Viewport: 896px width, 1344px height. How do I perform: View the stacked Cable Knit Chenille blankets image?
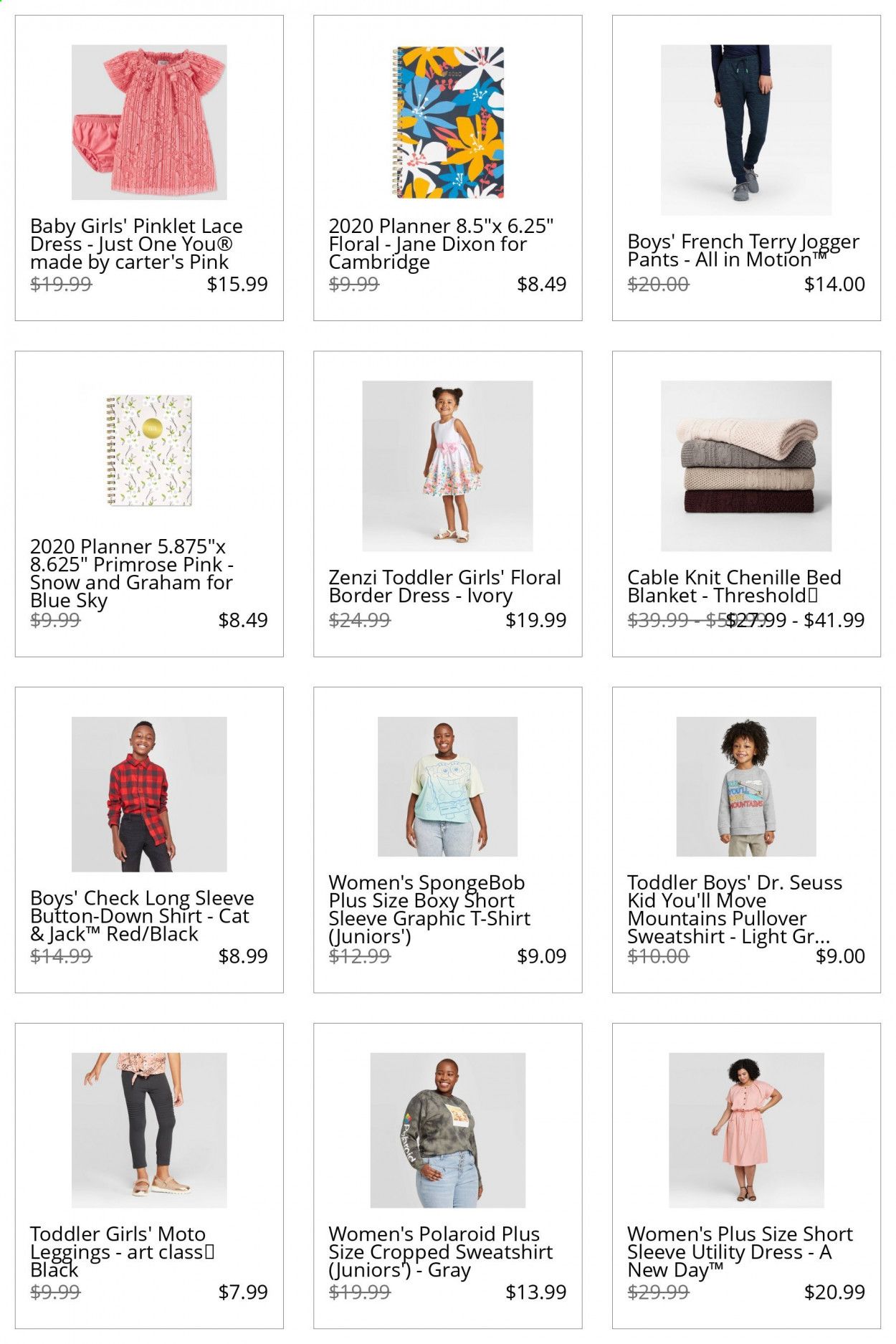click(x=746, y=466)
